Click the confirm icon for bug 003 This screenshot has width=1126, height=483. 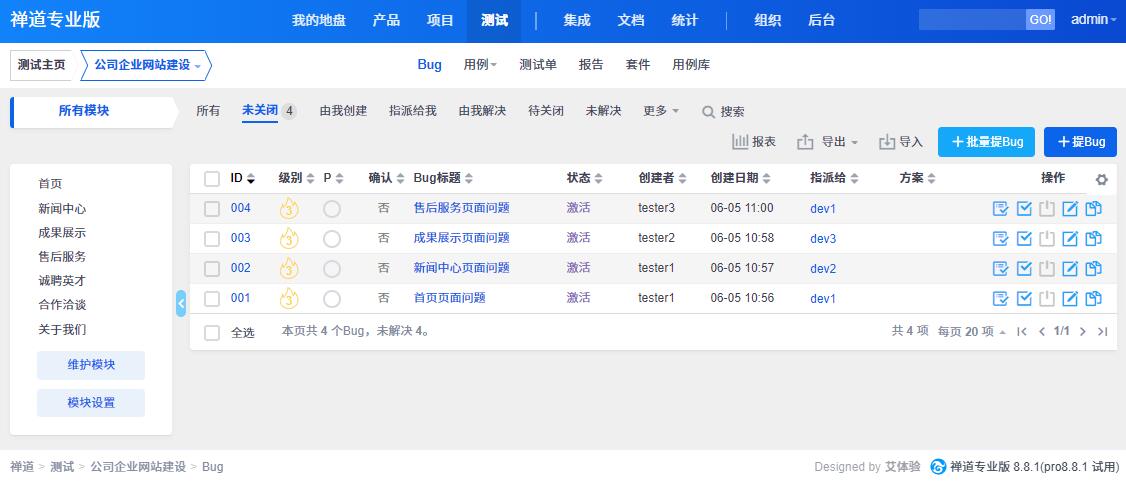[1000, 238]
